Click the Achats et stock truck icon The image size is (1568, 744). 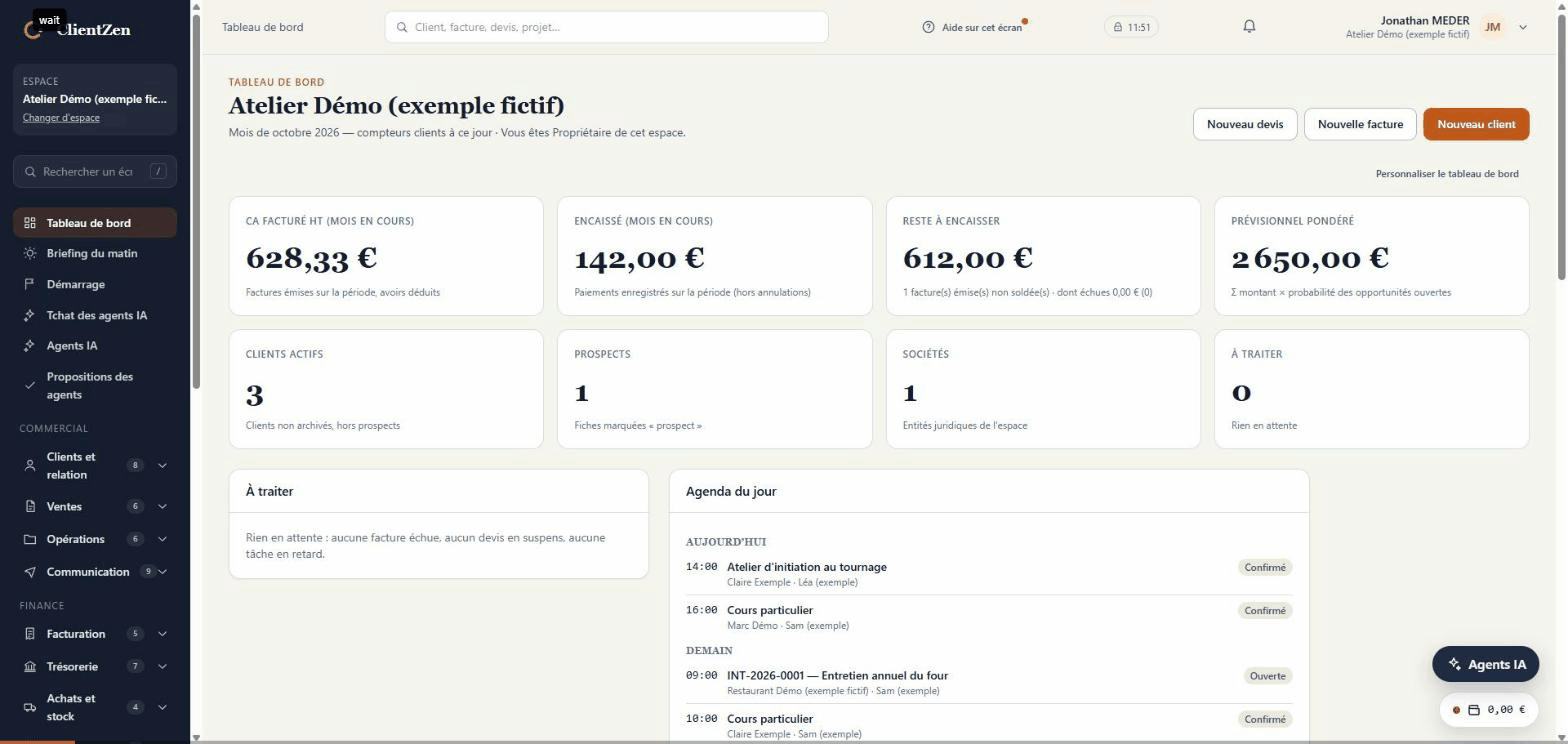coord(30,708)
